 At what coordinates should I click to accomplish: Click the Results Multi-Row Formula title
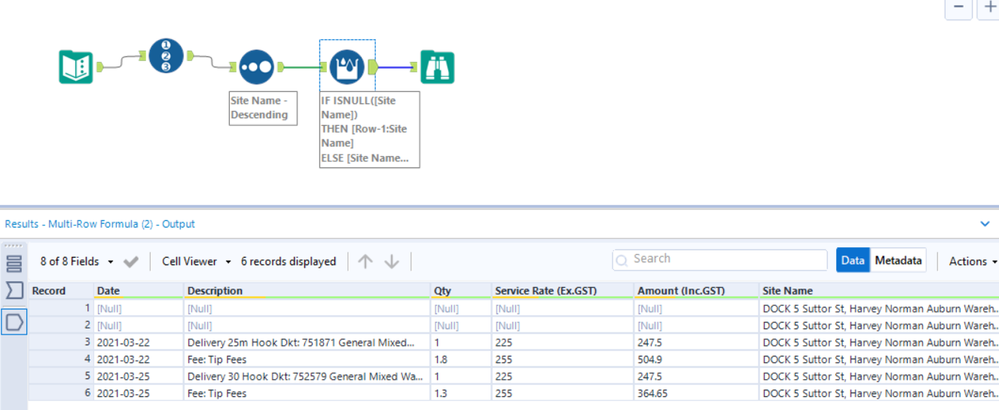pyautogui.click(x=100, y=224)
